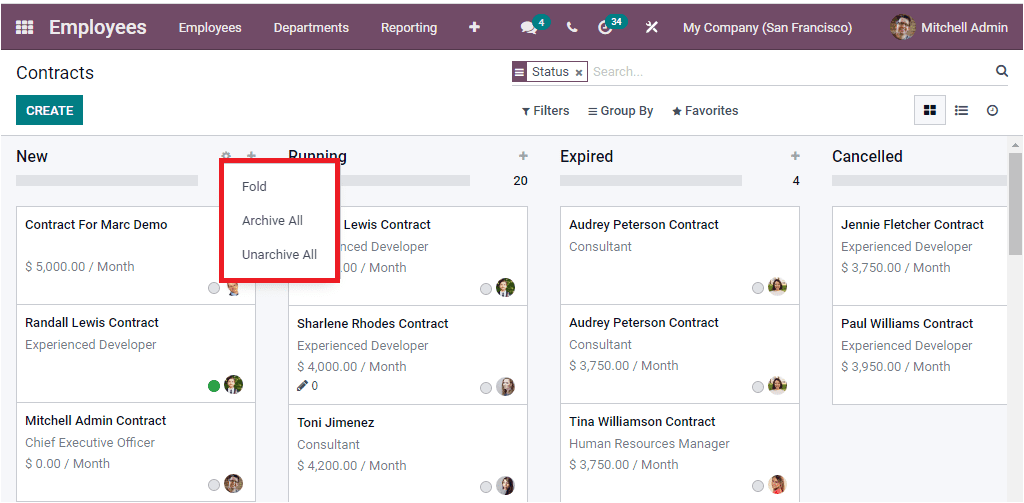Screen dimensions: 1024x503
Task: Open the Departments menu
Action: [311, 27]
